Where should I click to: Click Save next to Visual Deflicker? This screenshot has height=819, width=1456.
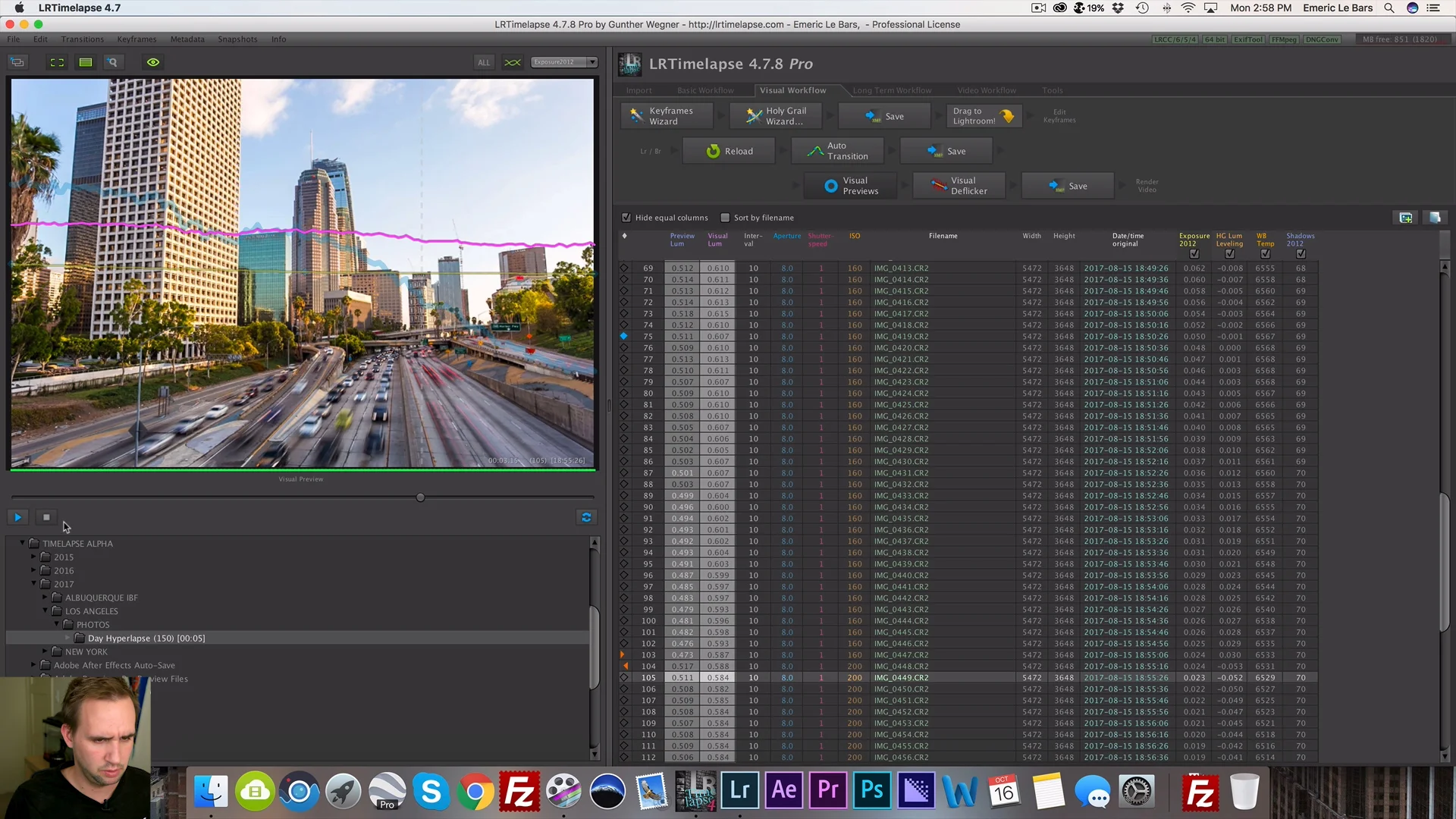click(1068, 186)
